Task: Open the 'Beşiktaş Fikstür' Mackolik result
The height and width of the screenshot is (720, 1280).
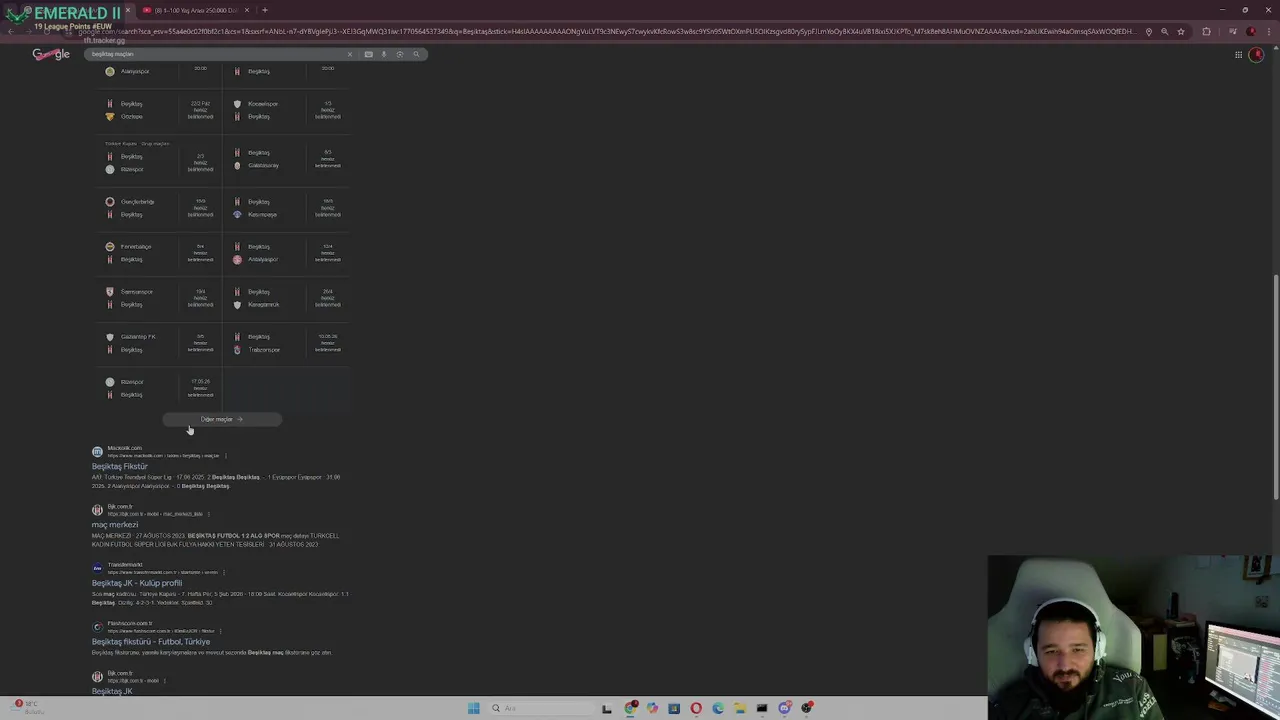Action: point(120,466)
